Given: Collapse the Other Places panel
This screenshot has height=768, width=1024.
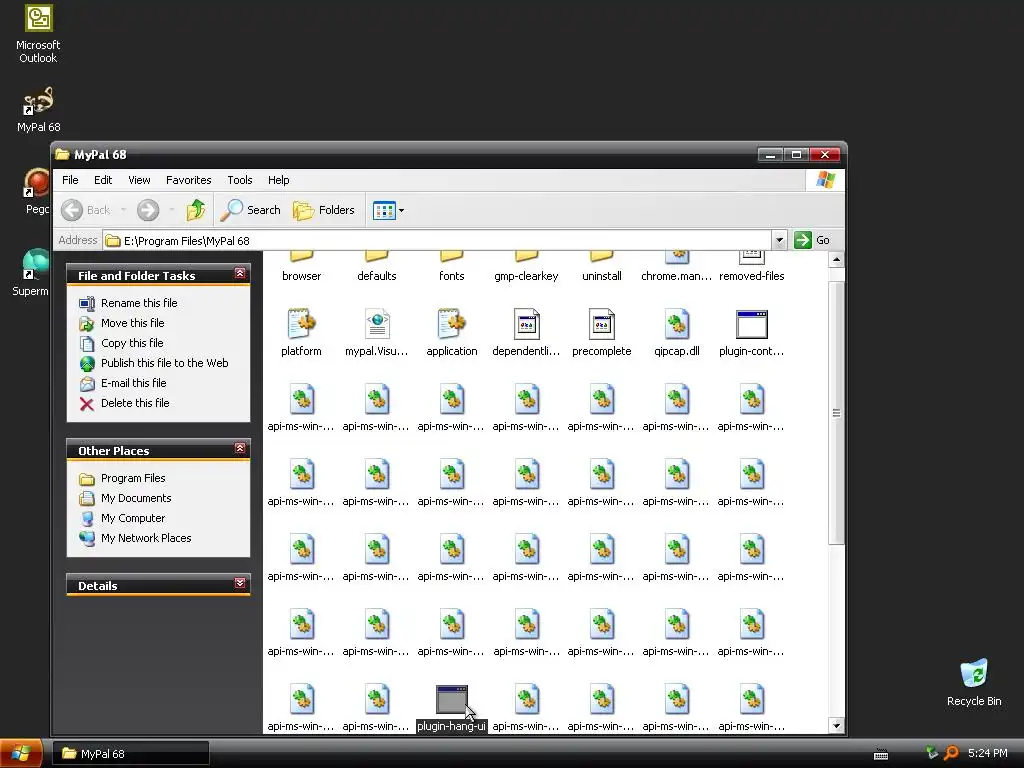Looking at the screenshot, I should (x=240, y=448).
